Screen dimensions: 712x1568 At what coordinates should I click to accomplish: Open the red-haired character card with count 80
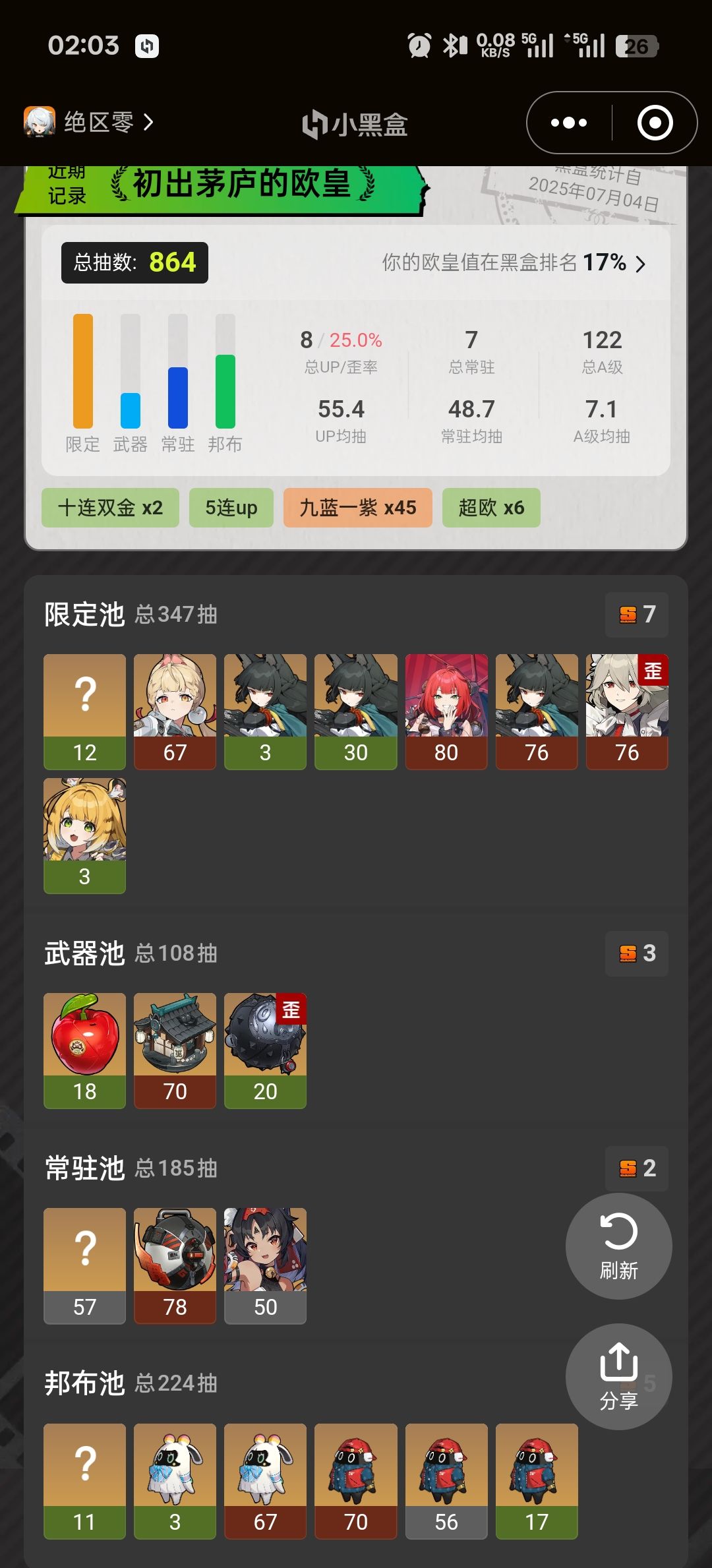pos(446,711)
